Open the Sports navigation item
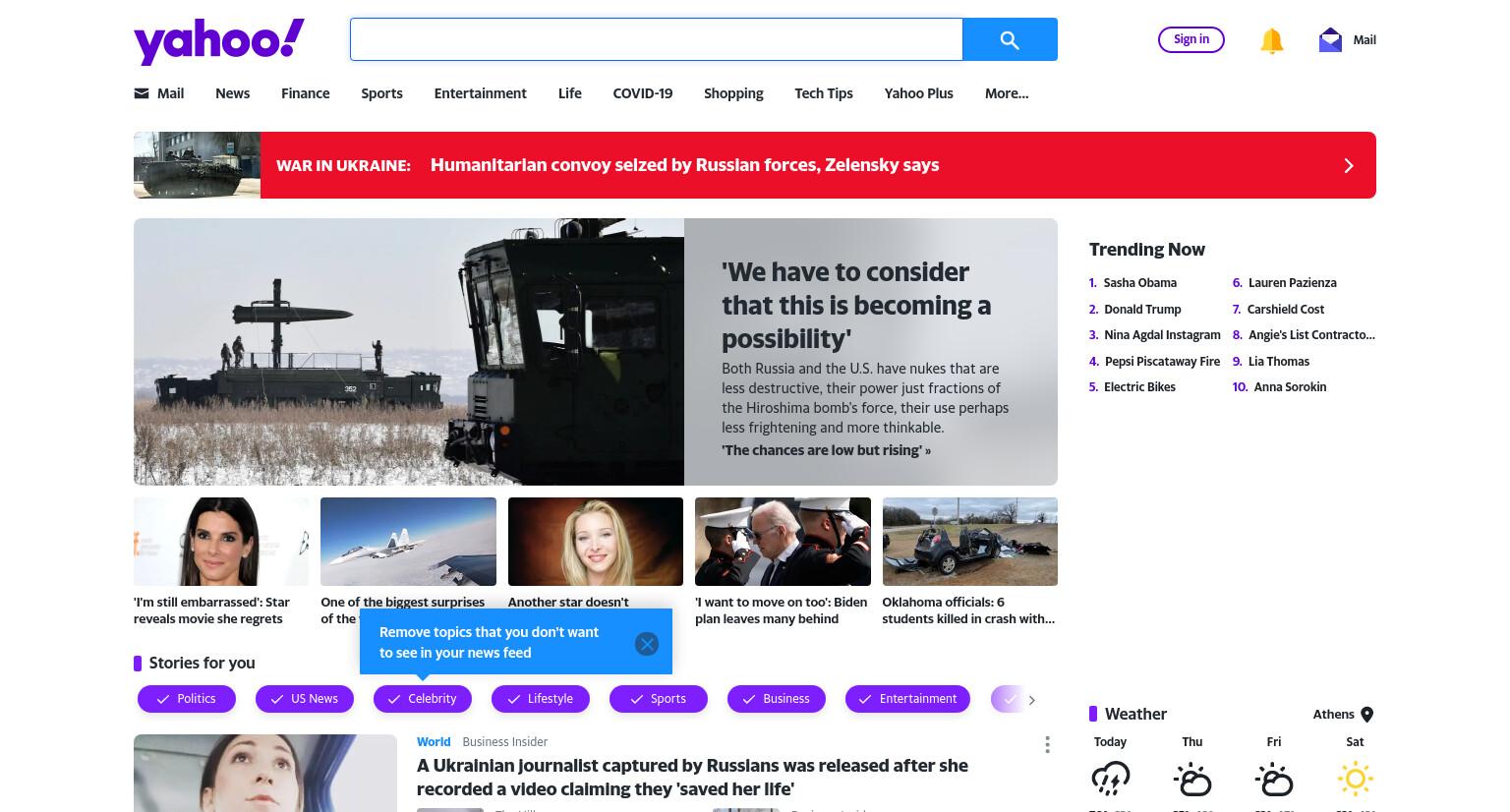Image resolution: width=1510 pixels, height=812 pixels. pos(381,93)
